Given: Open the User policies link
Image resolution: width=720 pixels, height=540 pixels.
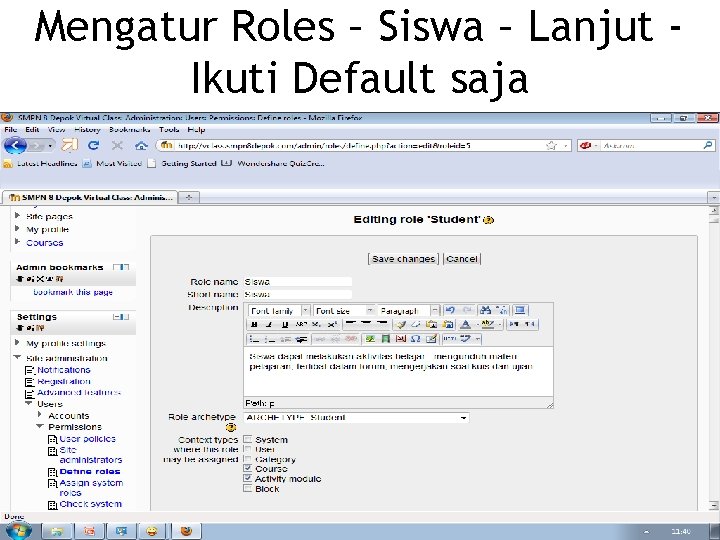Looking at the screenshot, I should [87, 439].
